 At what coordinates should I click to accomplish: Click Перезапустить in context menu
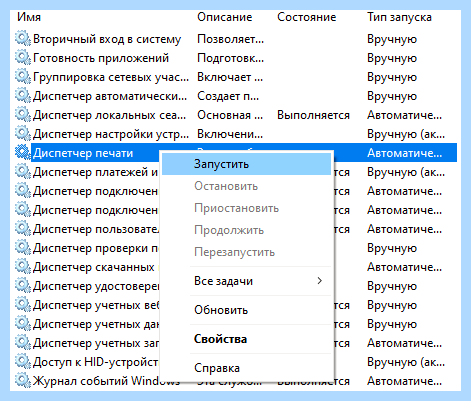click(x=246, y=252)
